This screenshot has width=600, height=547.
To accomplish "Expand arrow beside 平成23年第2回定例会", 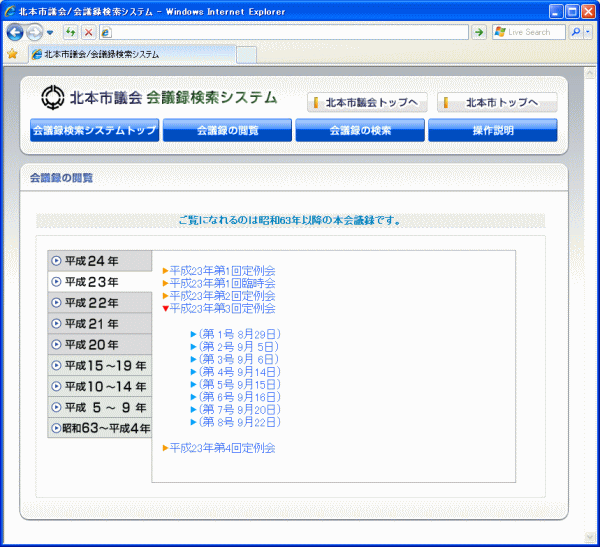I will pos(166,296).
